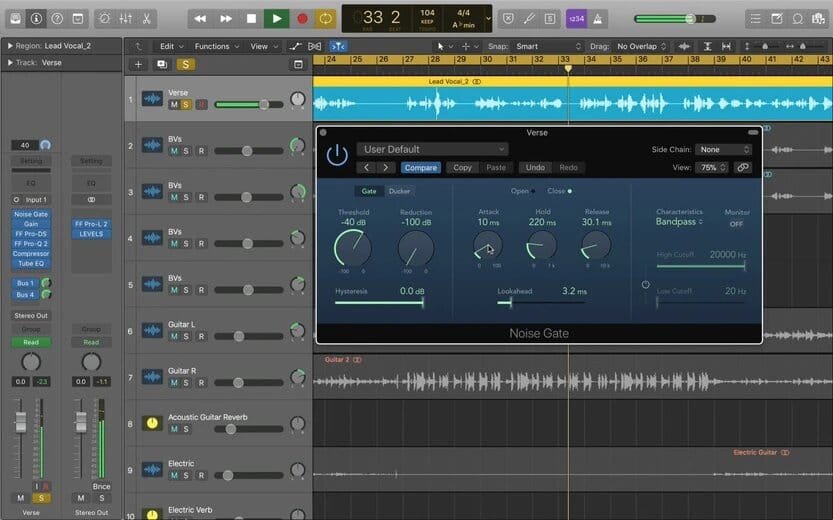The height and width of the screenshot is (520, 833).
Task: Click the Paste button in plug-in header
Action: click(x=496, y=167)
